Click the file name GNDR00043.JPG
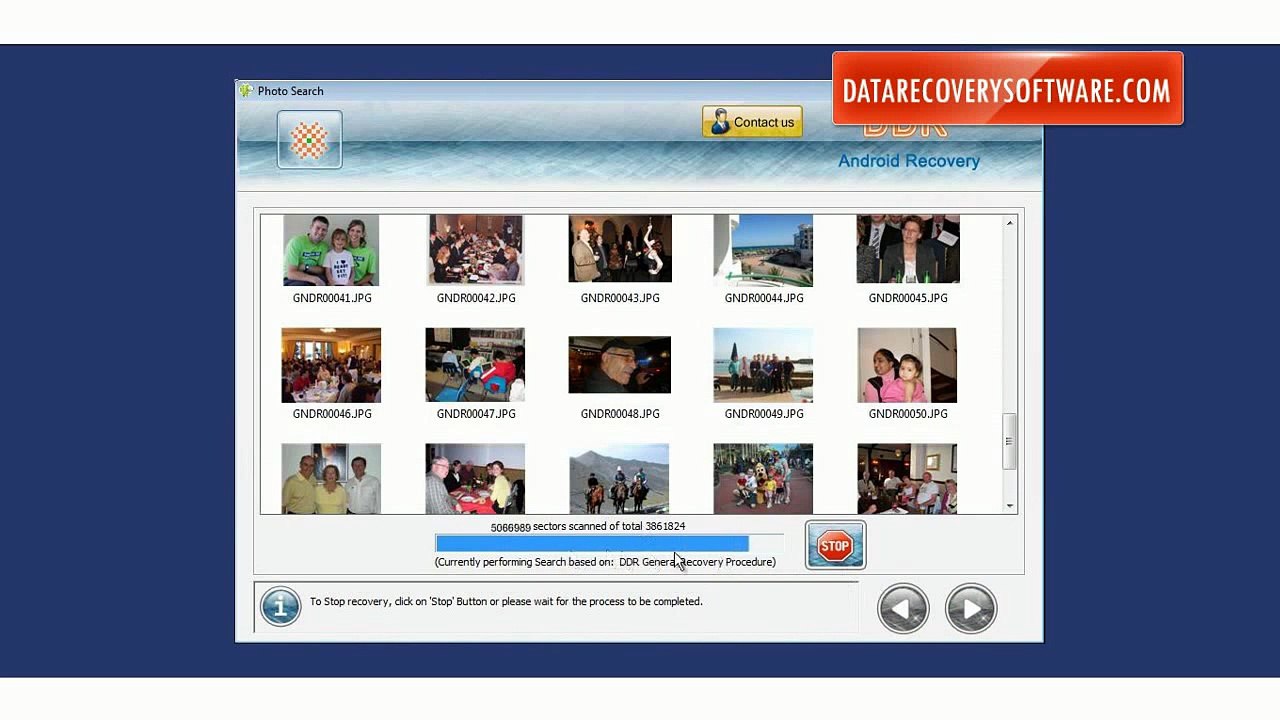 tap(620, 298)
